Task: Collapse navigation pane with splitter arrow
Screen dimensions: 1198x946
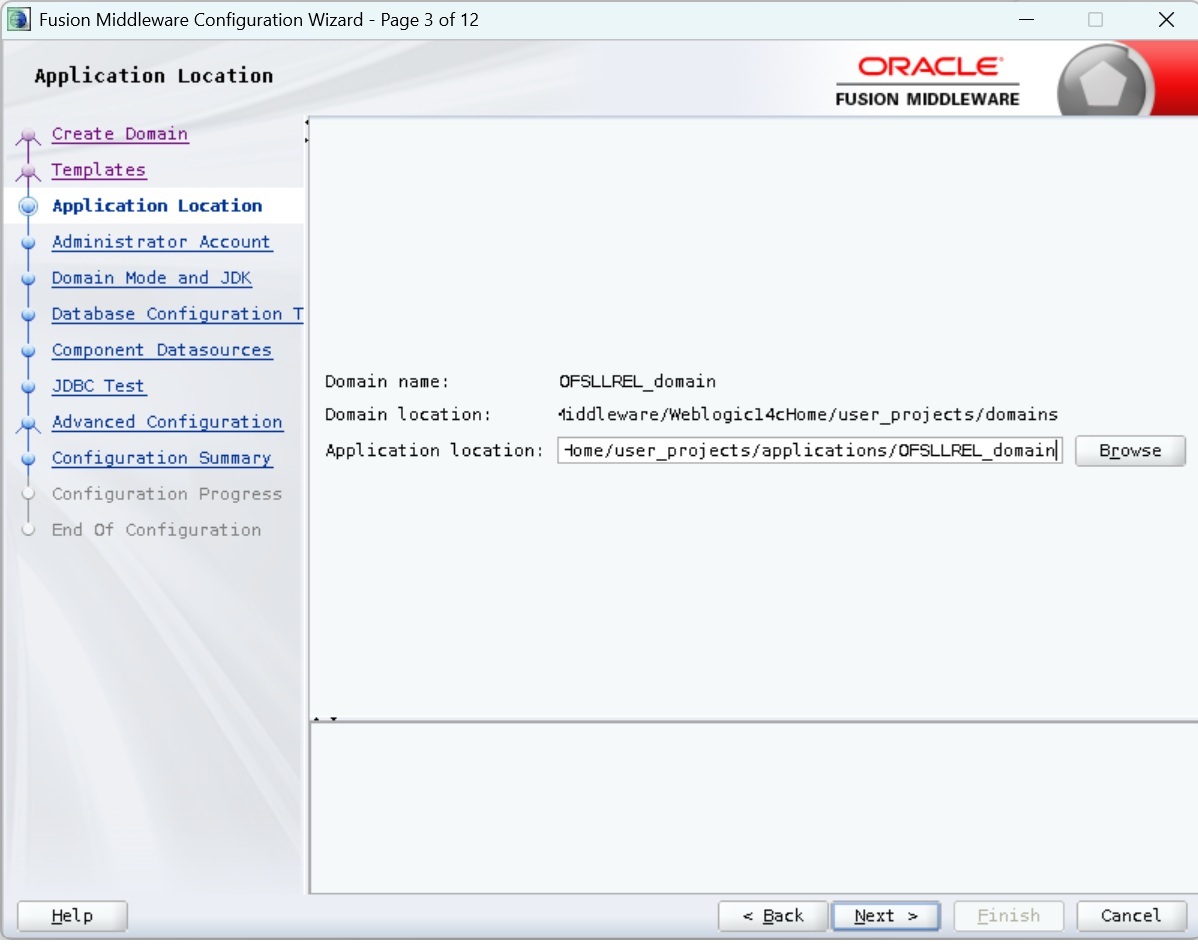Action: (306, 122)
